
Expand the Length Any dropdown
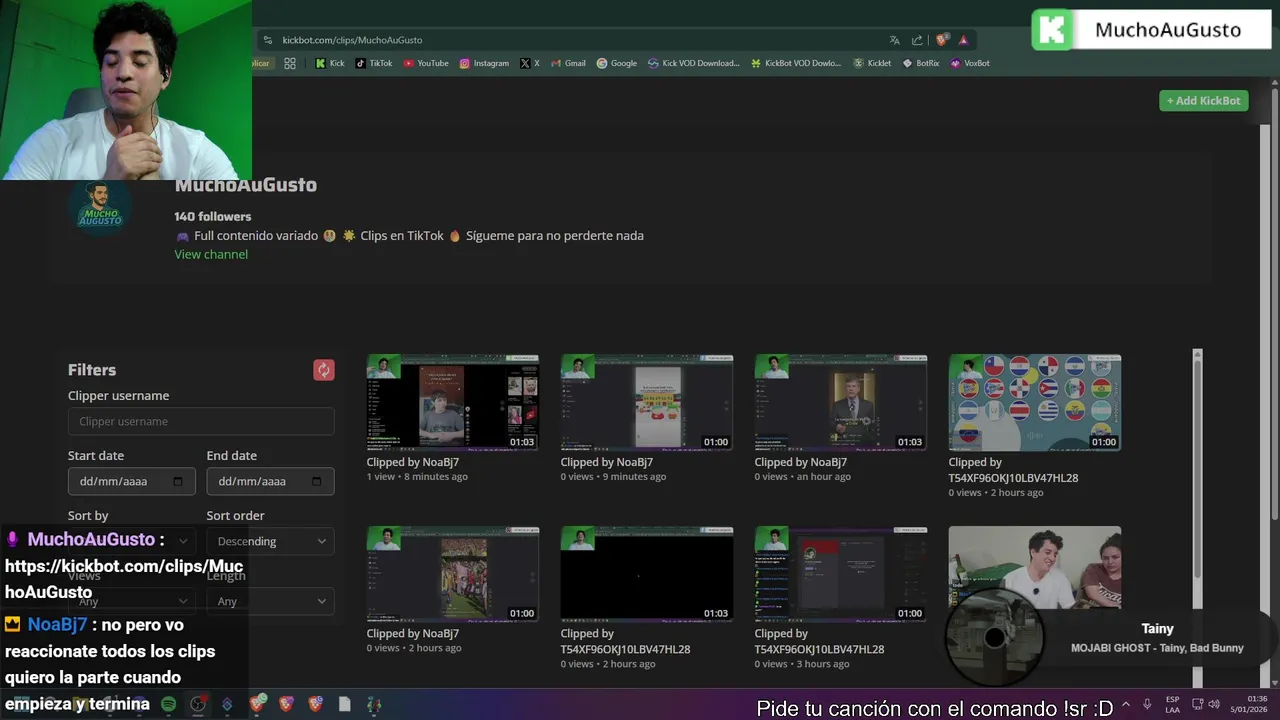coord(270,601)
